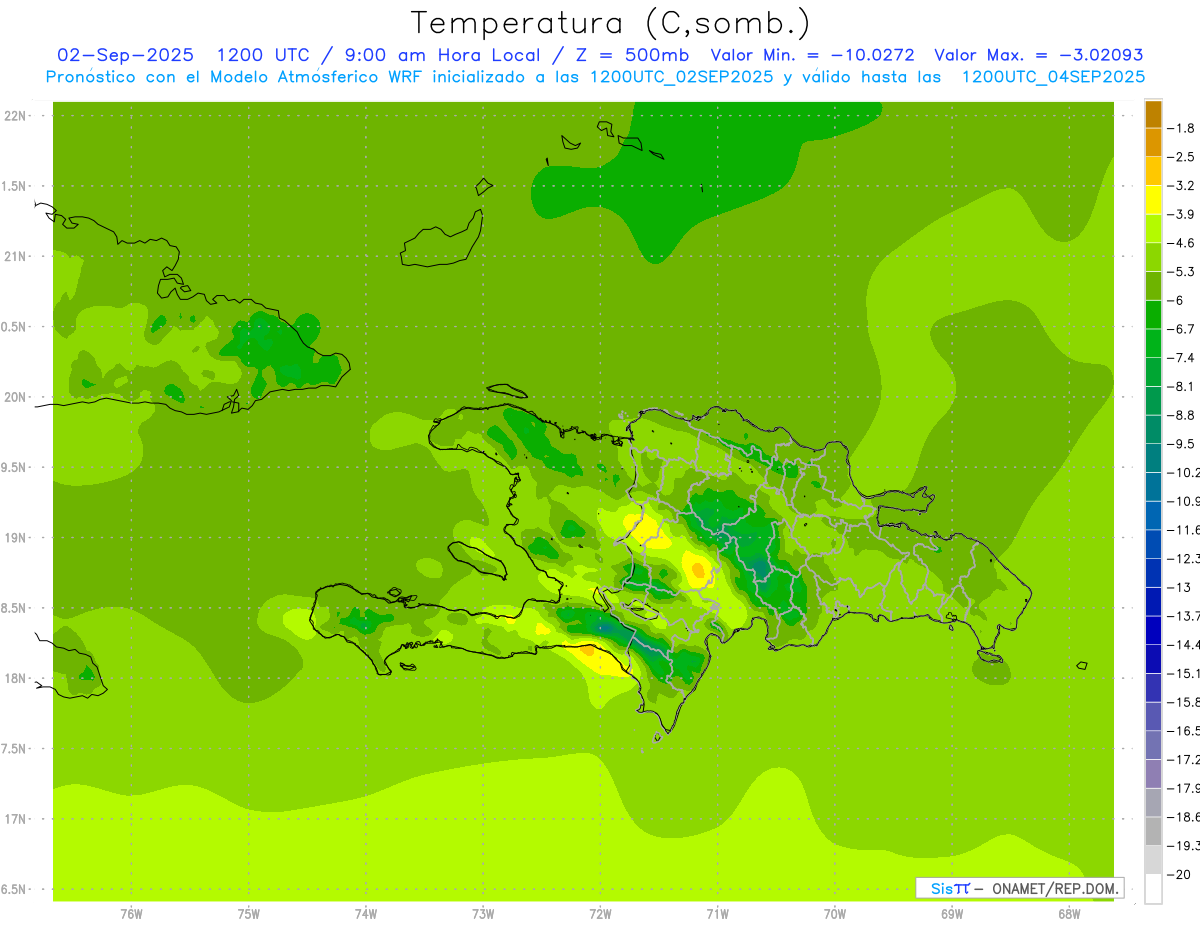Click Gonâve island in the bay of Haiti
Screen dimensions: 1200x927
[476, 559]
